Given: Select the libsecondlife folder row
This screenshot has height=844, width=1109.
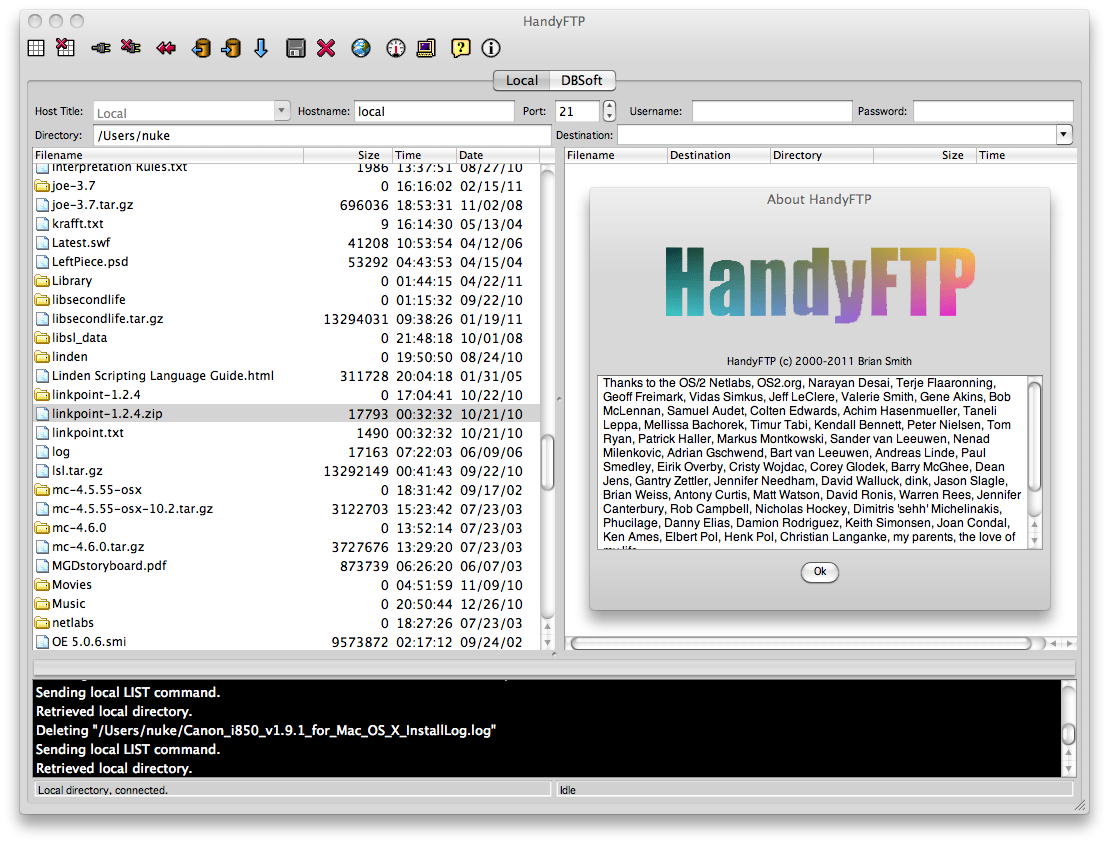Looking at the screenshot, I should click(286, 300).
